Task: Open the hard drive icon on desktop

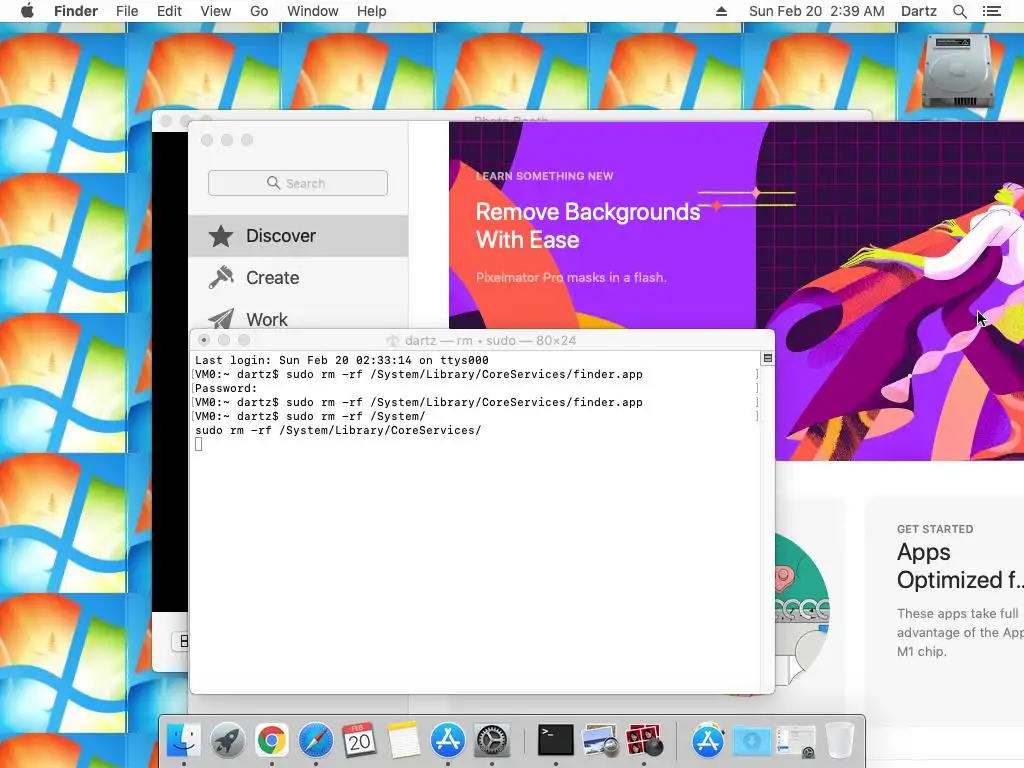Action: point(956,71)
